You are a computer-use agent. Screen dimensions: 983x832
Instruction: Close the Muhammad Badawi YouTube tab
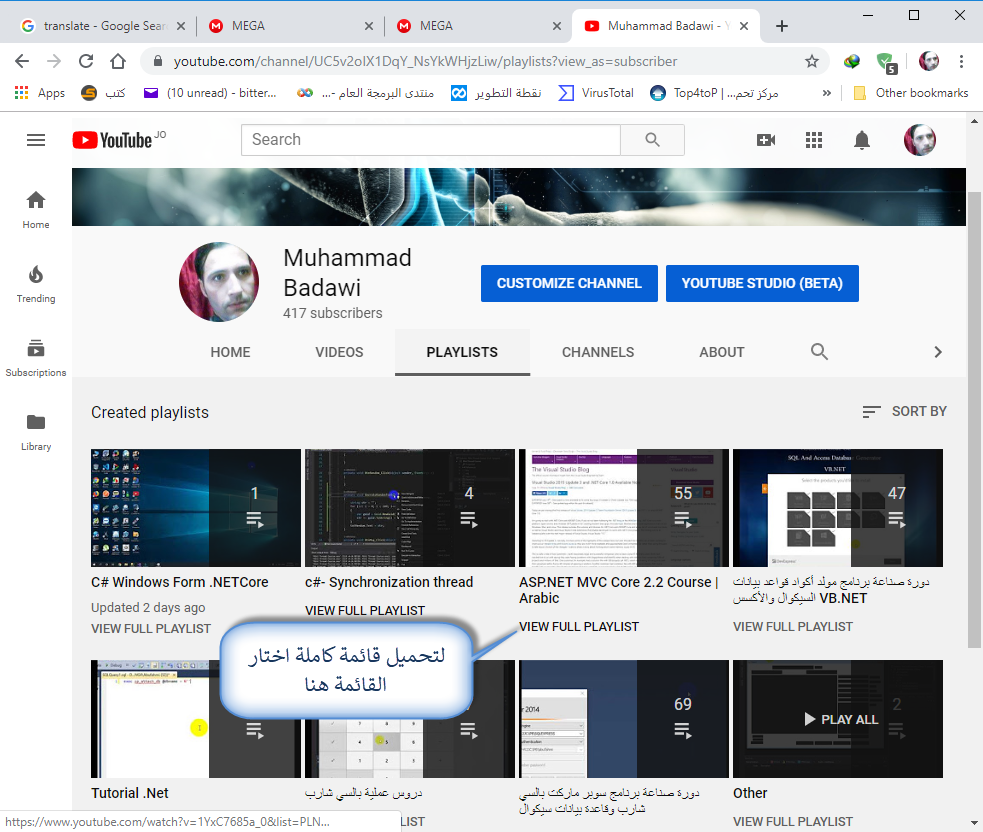coord(744,26)
